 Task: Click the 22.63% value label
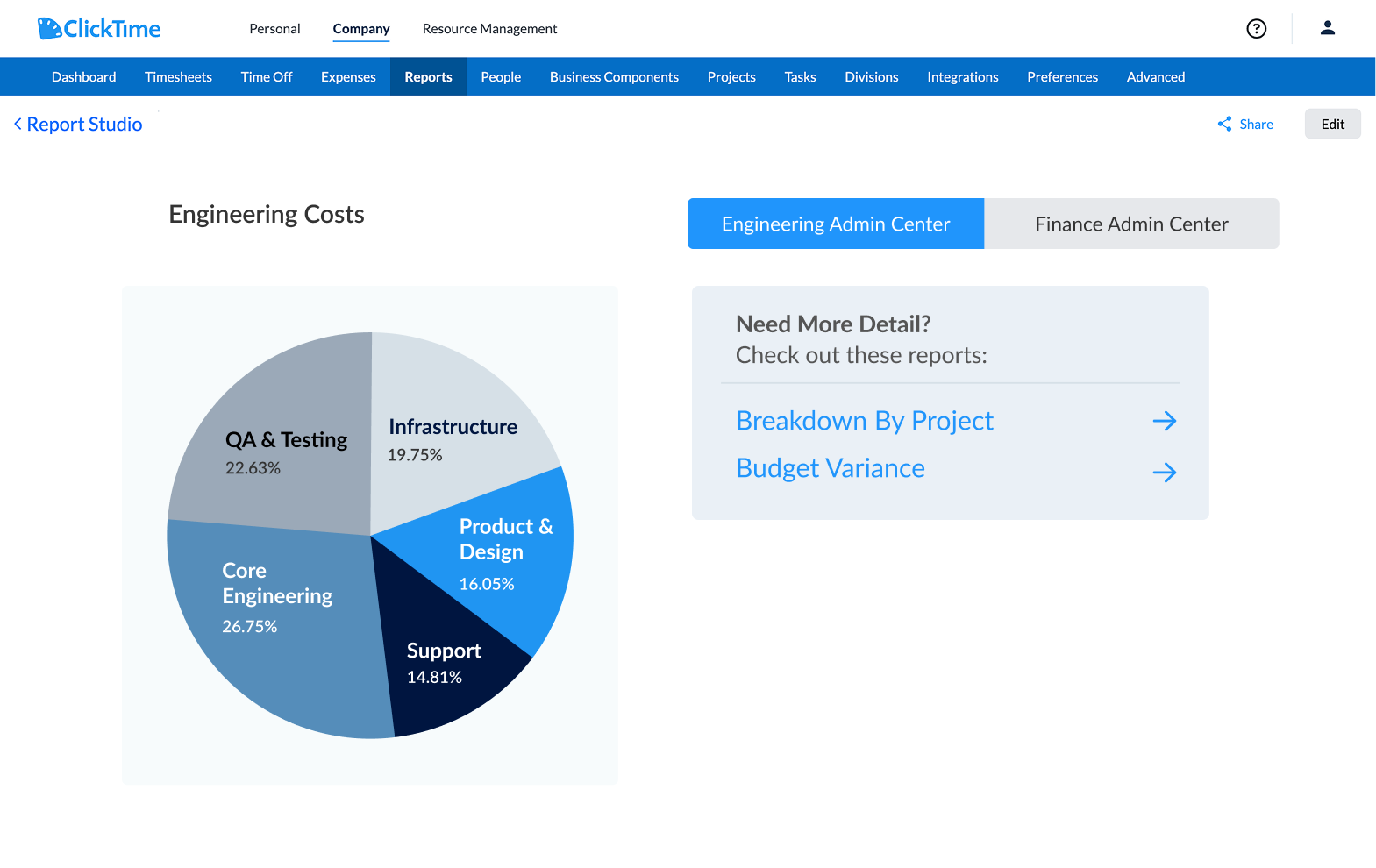click(x=253, y=468)
